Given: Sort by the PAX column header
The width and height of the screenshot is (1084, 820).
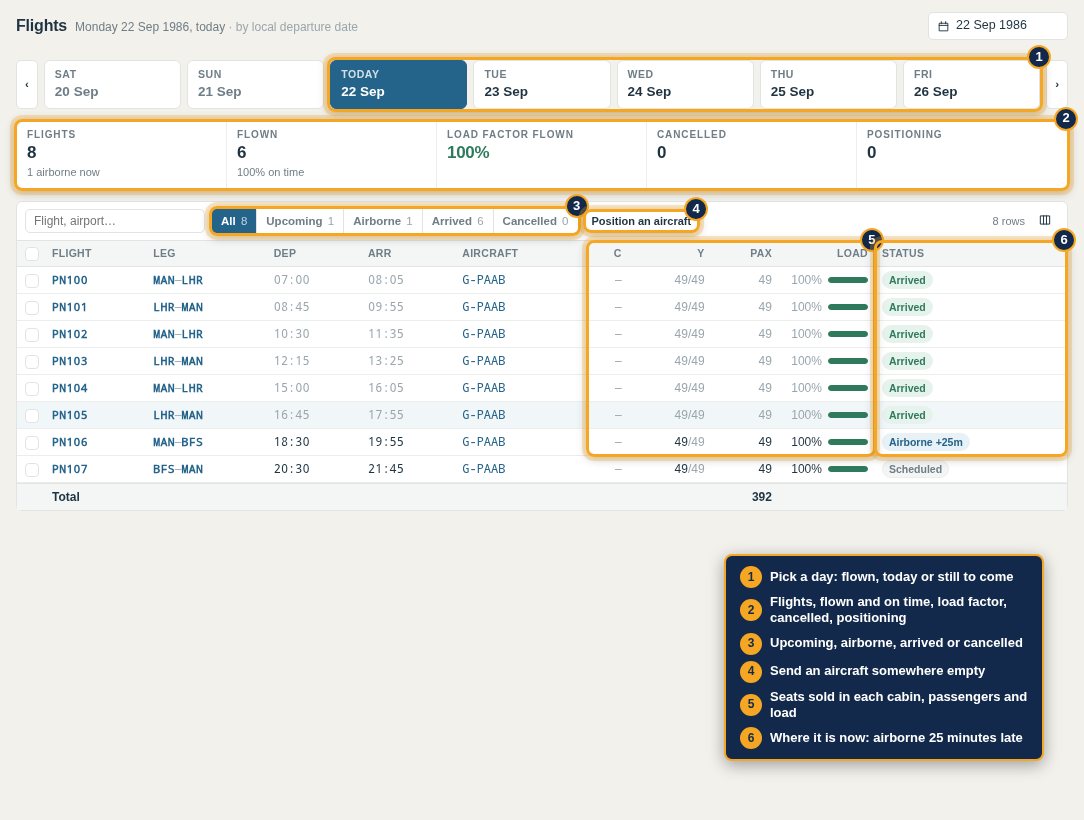Looking at the screenshot, I should pos(760,253).
